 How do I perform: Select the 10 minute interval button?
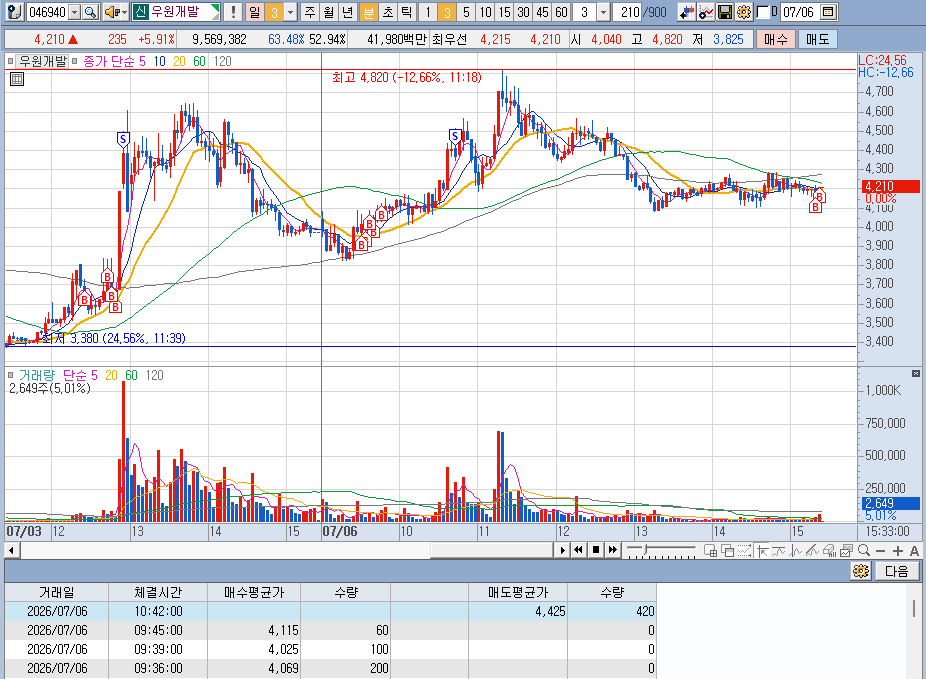485,12
